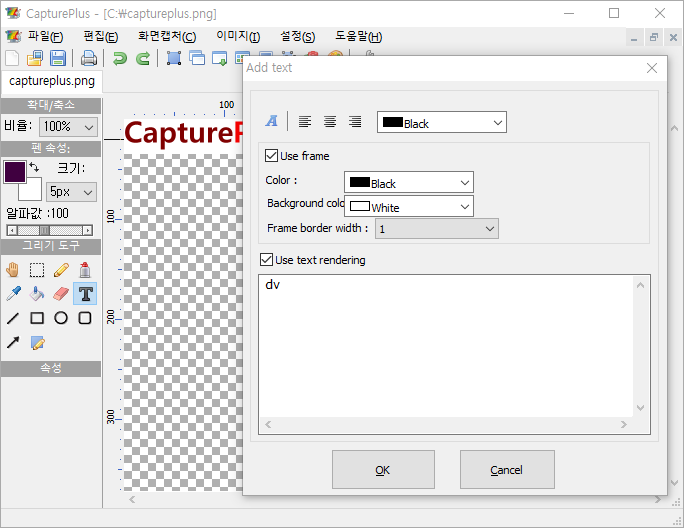Click the dark purple foreground color swatch
Viewport: 684px width, 528px height.
15,171
